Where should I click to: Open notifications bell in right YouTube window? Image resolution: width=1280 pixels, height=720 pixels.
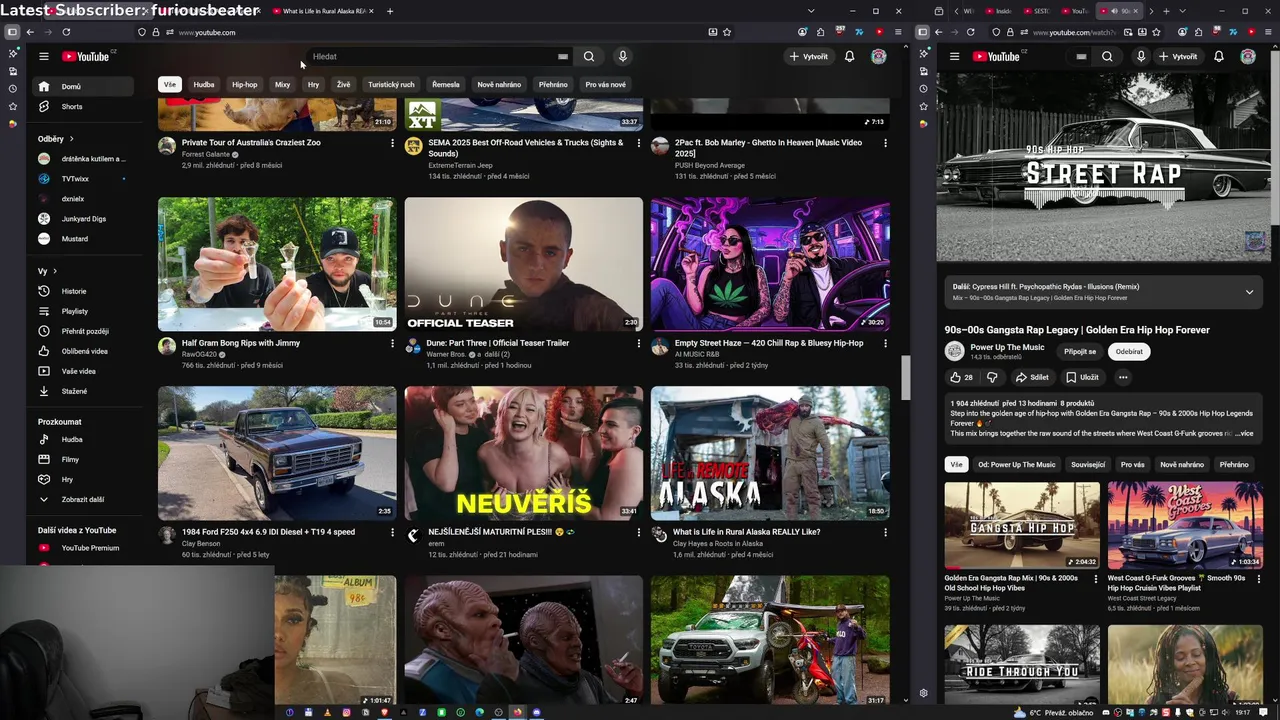[x=1218, y=57]
